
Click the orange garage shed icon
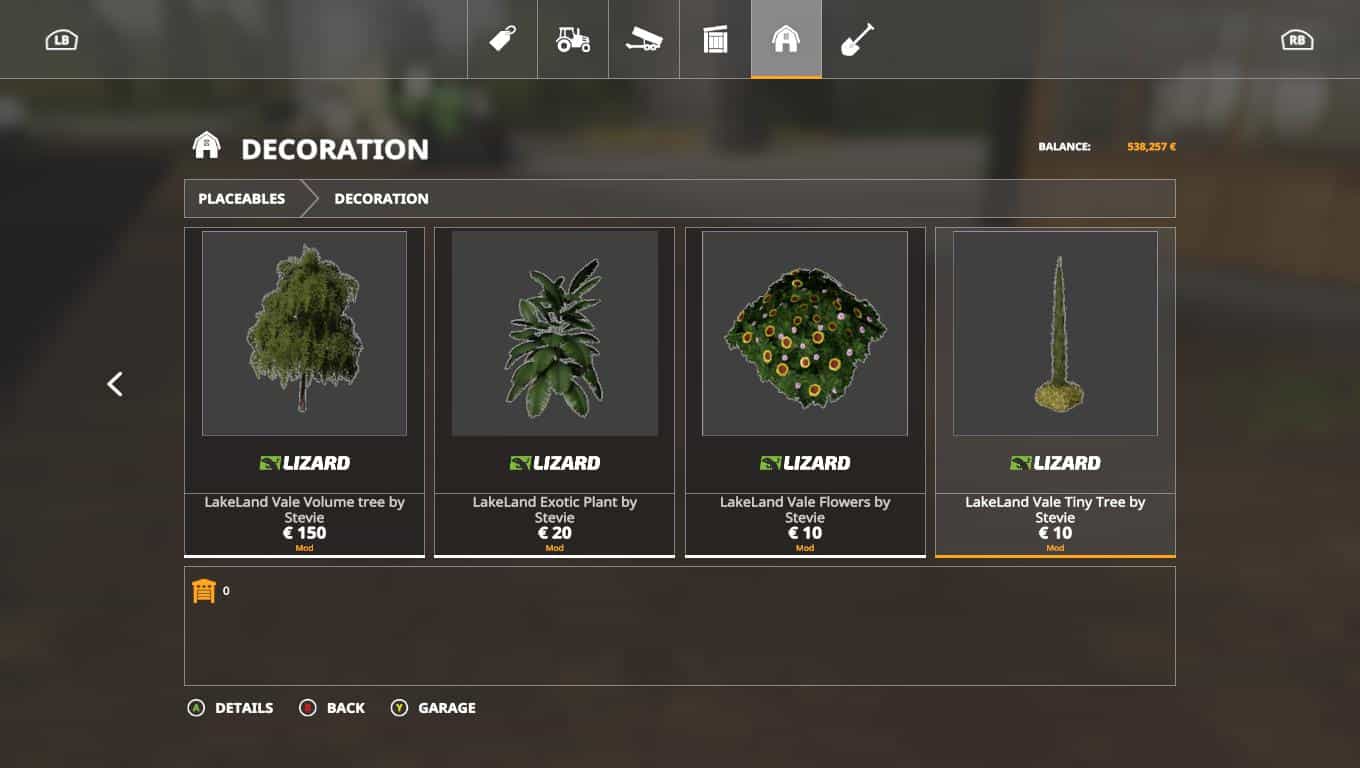click(204, 591)
